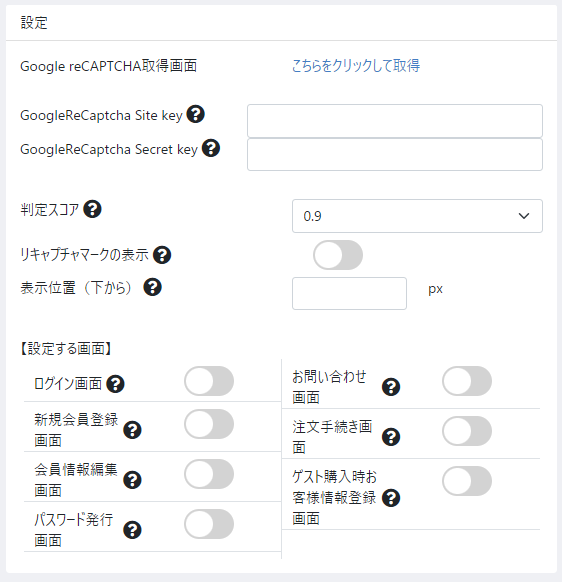Turn on ゲスト購入時お客様情報登録画面 switch
Image resolution: width=562 pixels, height=582 pixels.
coord(467,481)
